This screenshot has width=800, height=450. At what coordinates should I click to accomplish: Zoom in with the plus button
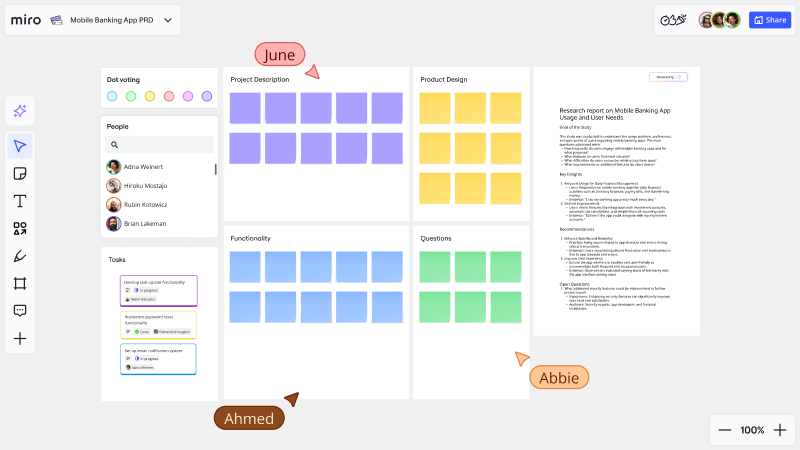[x=780, y=430]
